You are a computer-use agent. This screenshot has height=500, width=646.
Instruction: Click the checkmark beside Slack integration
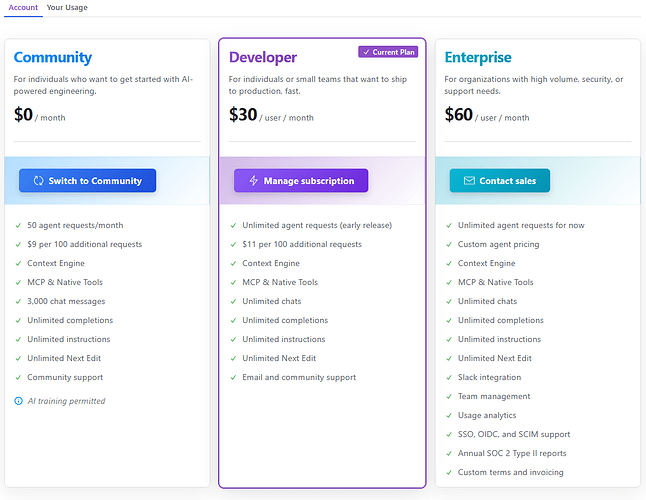pos(449,377)
